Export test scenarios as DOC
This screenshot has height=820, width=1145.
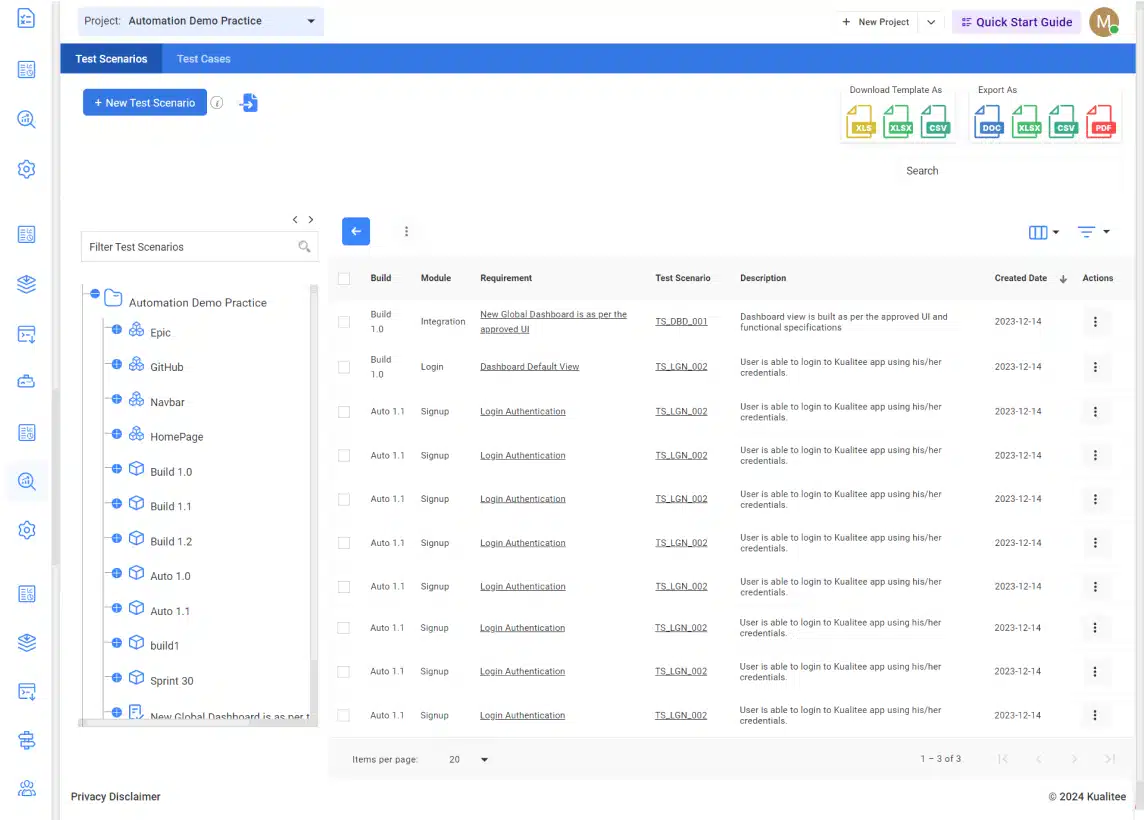coord(990,123)
